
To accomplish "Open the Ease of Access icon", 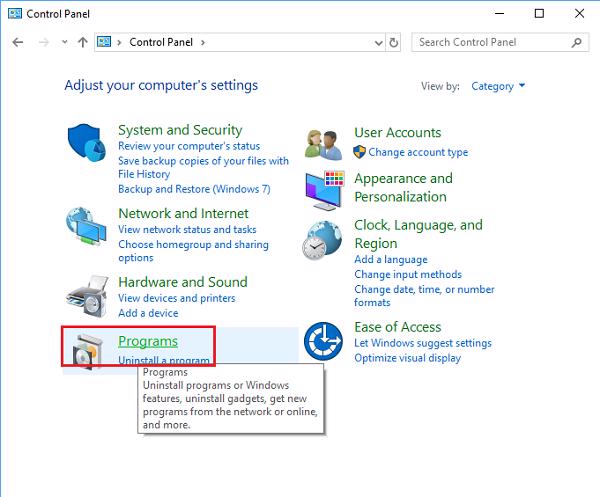I will click(323, 341).
